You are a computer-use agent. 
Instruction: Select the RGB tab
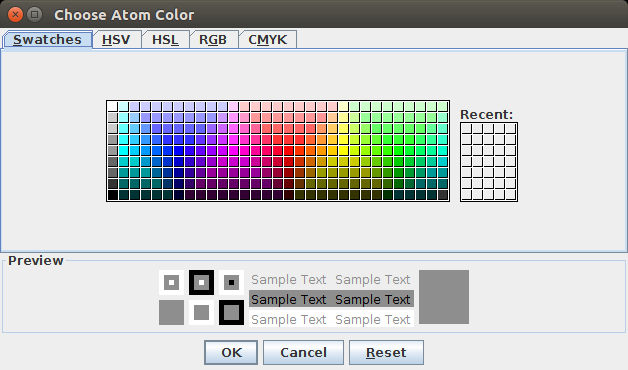coord(213,40)
